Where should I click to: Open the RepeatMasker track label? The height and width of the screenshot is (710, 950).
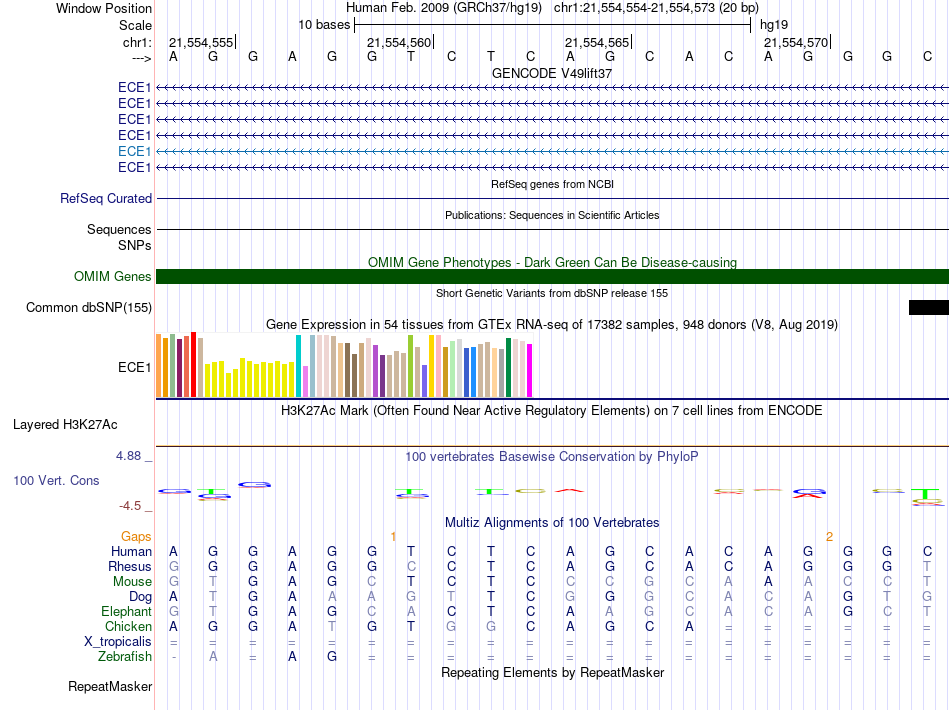click(110, 687)
